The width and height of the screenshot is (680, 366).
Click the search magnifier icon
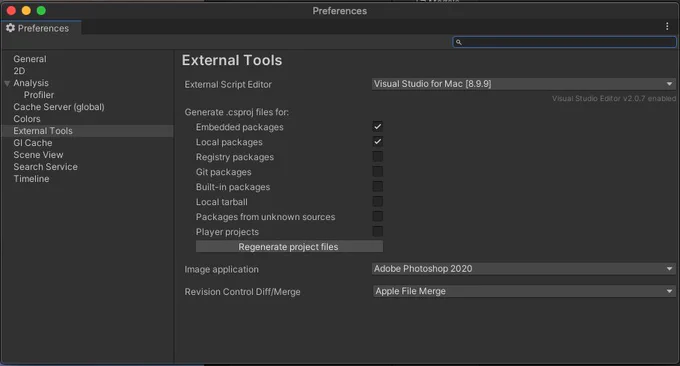pos(459,42)
